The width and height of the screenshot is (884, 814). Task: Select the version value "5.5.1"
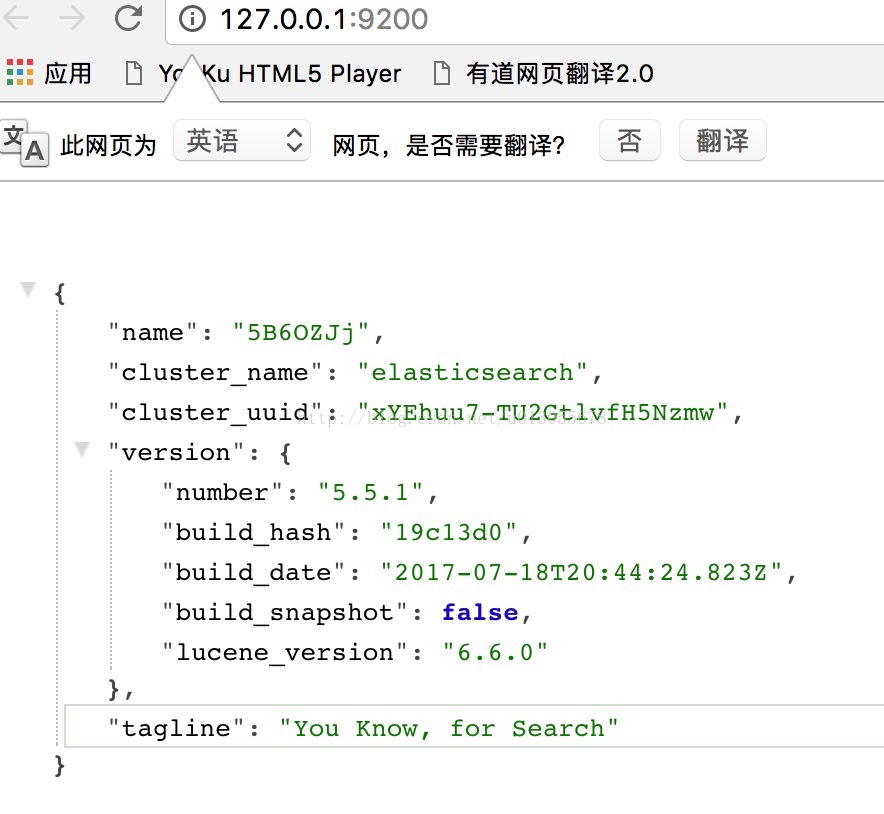click(370, 492)
